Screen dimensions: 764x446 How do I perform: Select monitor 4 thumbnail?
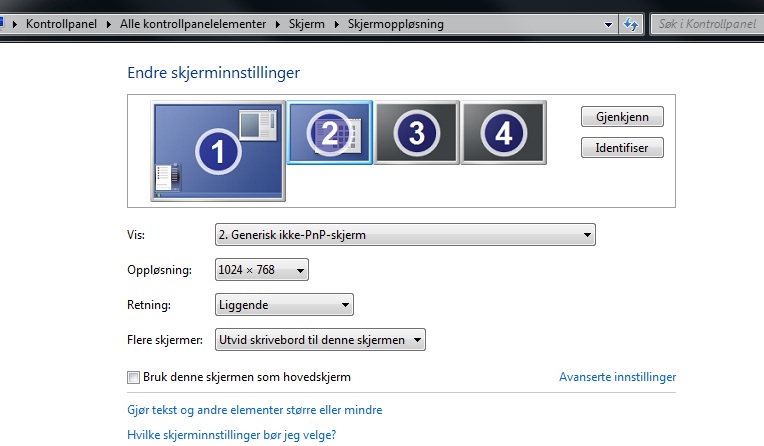pyautogui.click(x=504, y=133)
